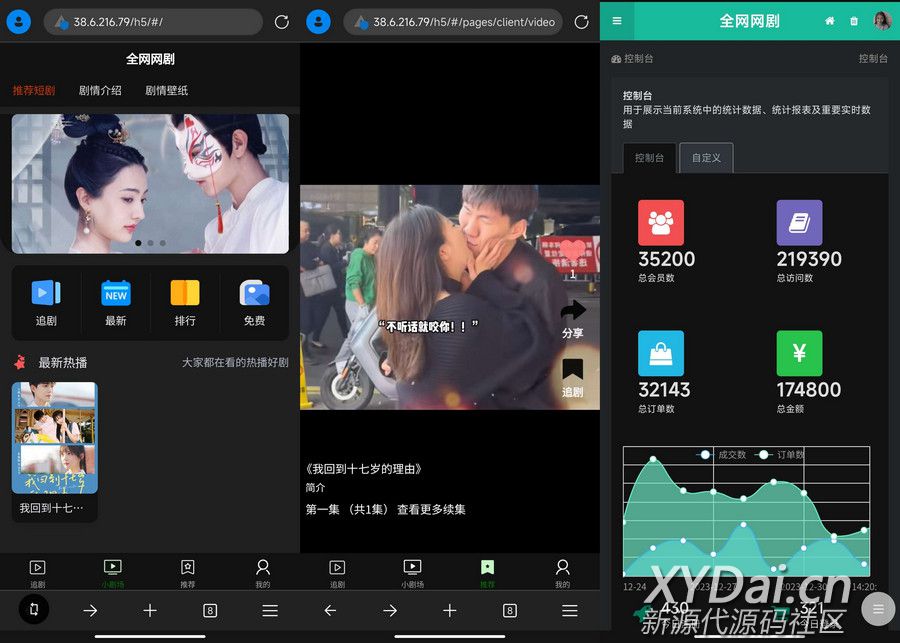This screenshot has height=643, width=900.
Task: Toggle the admin sidebar hamburger menu
Action: (617, 21)
